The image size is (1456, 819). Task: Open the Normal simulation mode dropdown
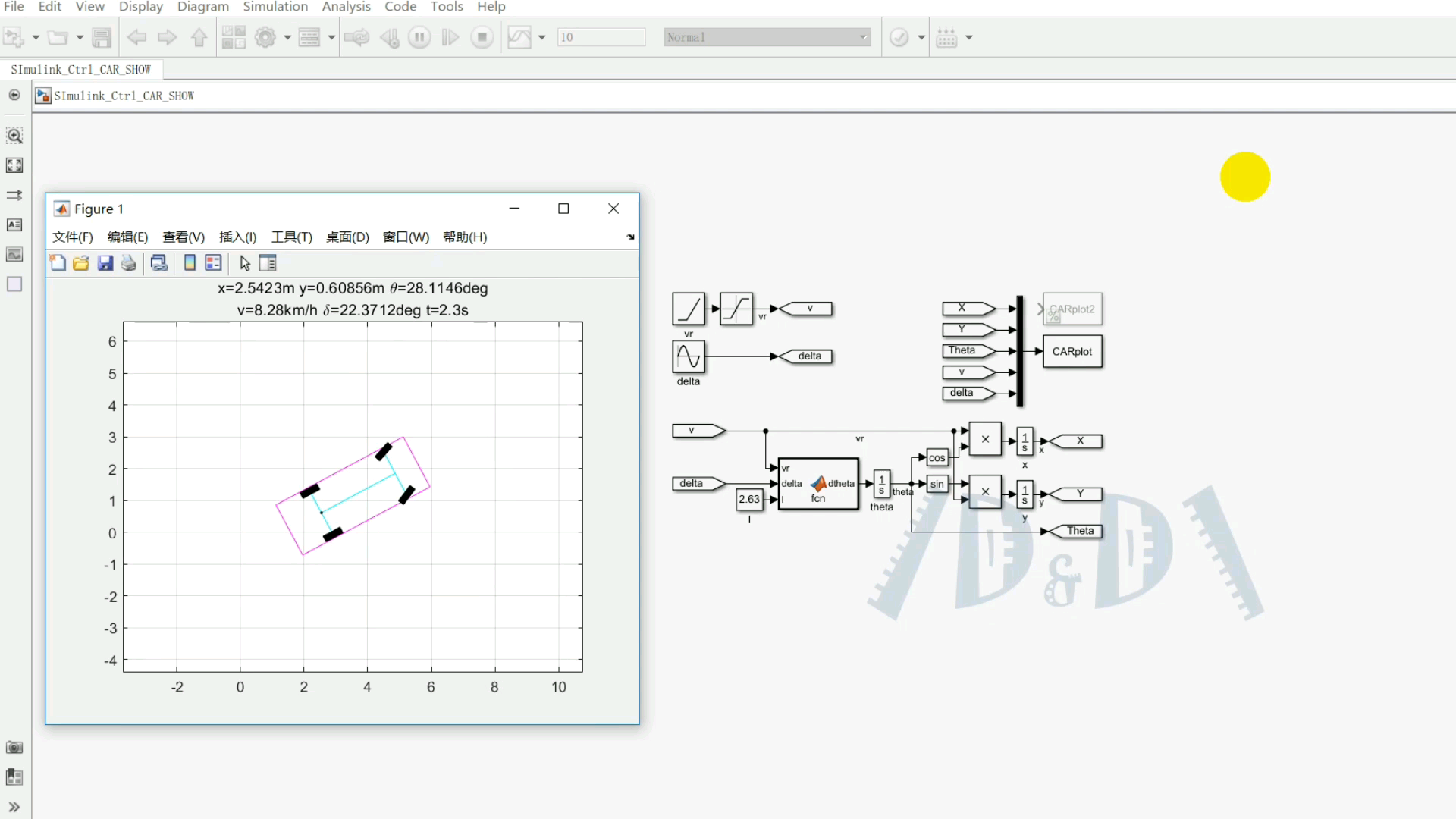[x=767, y=36]
